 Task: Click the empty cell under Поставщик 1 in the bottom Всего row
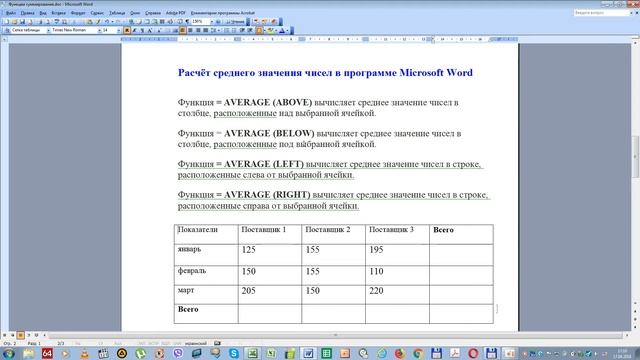270,313
